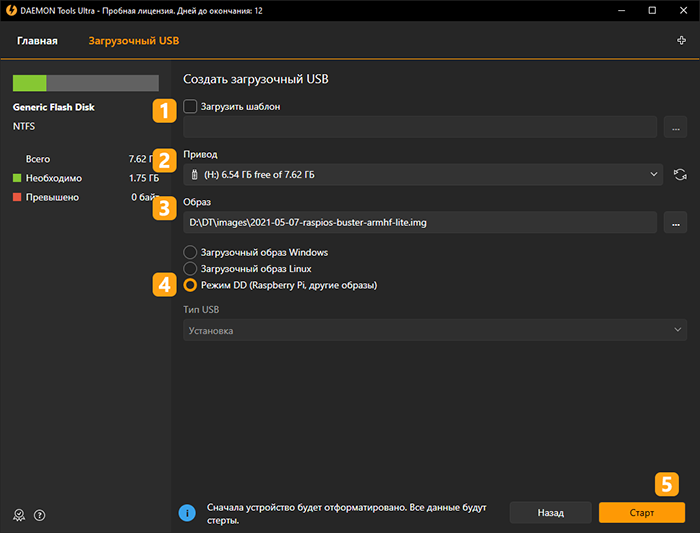
Task: Click the 1.75 ГБ required value
Action: coord(144,178)
